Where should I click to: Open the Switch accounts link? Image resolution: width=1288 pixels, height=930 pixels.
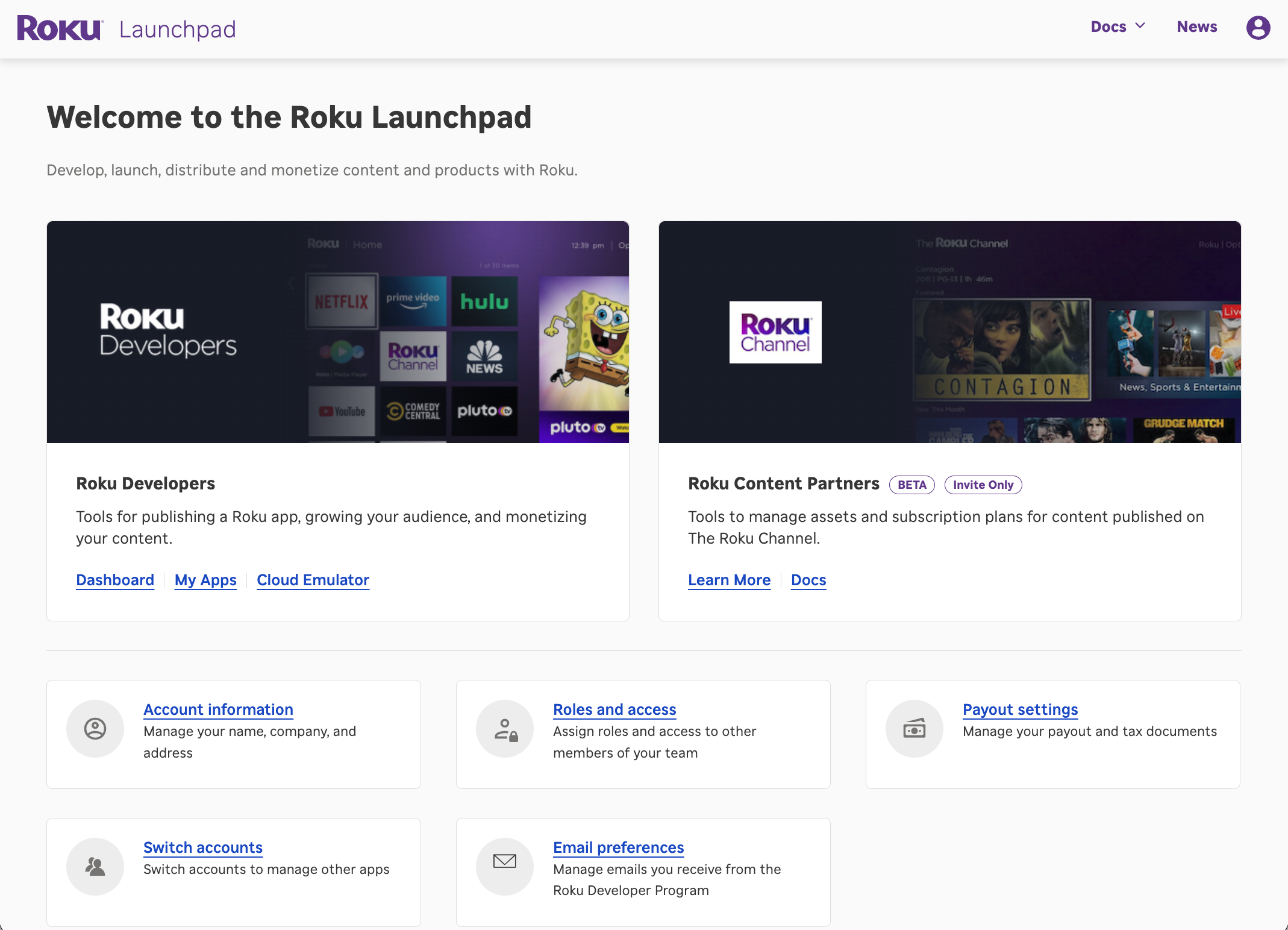tap(203, 847)
